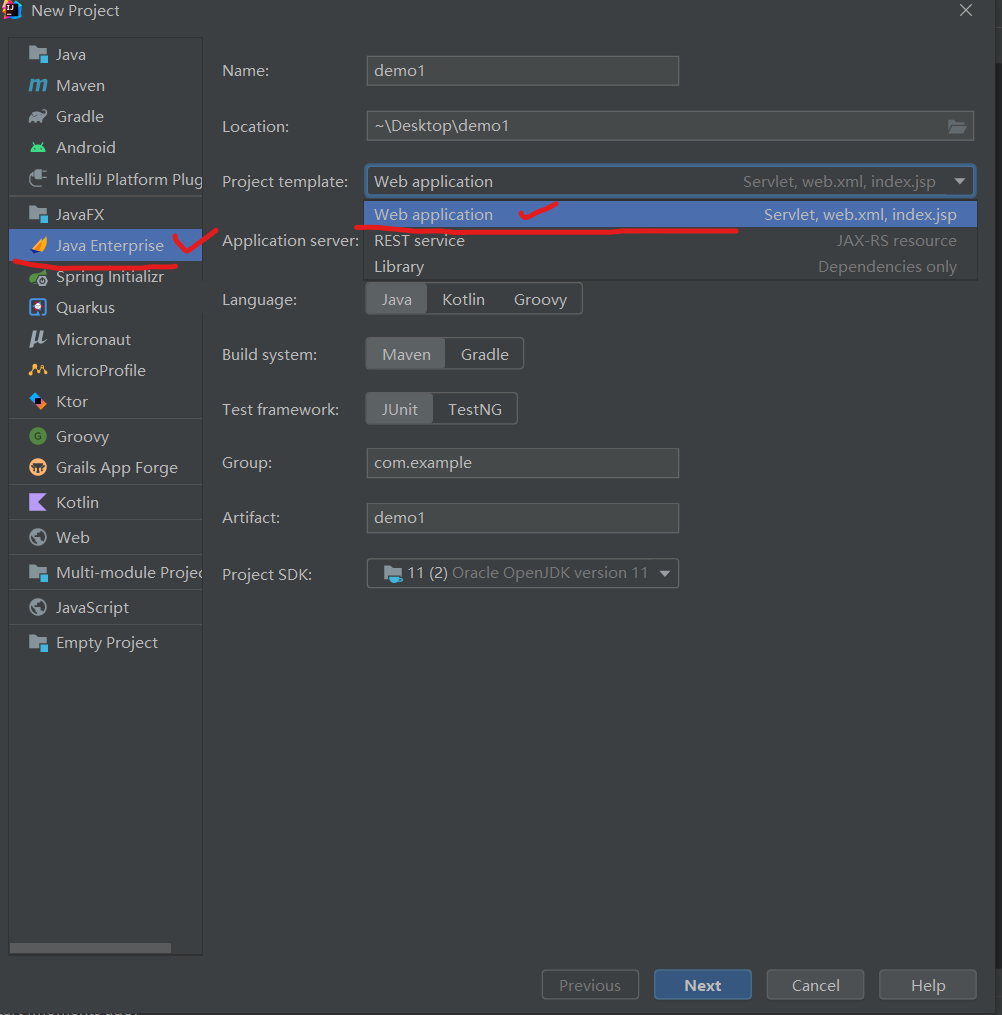Click the Location input field
Viewport: 1002px width, 1015px height.
(x=670, y=126)
